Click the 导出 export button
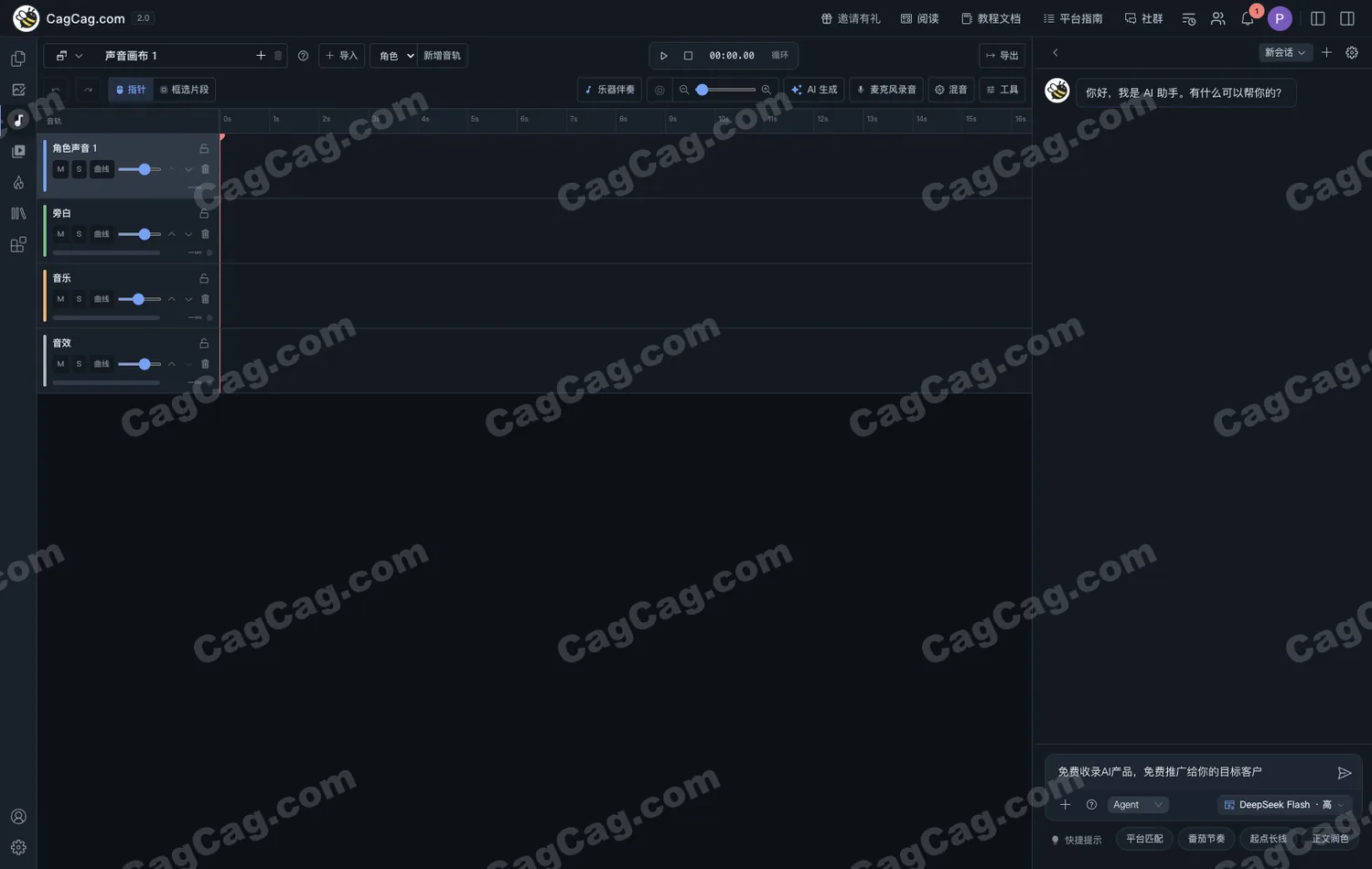Screen dimensions: 1372x869 (x=1002, y=56)
